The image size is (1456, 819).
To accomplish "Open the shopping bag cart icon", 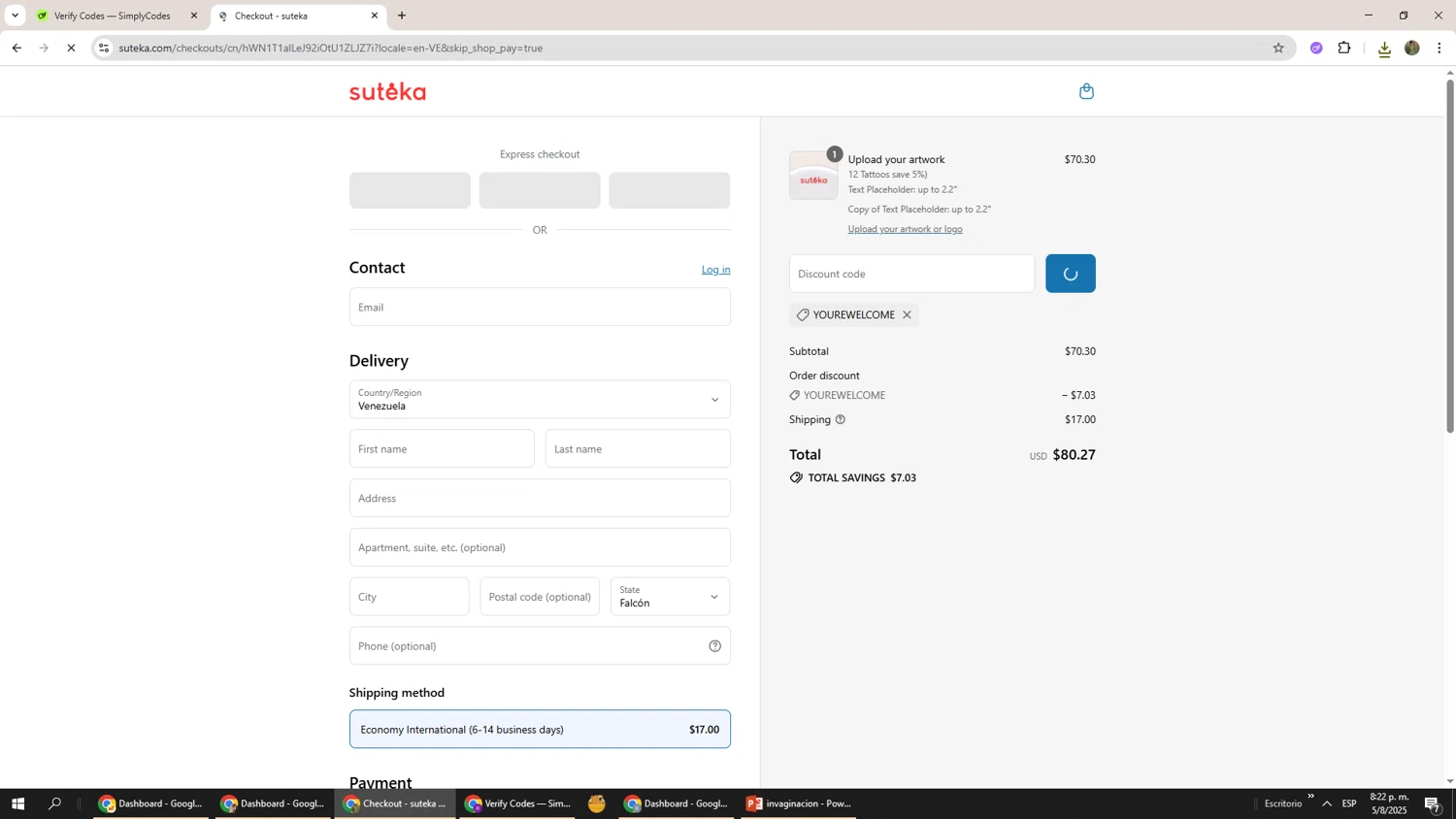I will [x=1086, y=91].
